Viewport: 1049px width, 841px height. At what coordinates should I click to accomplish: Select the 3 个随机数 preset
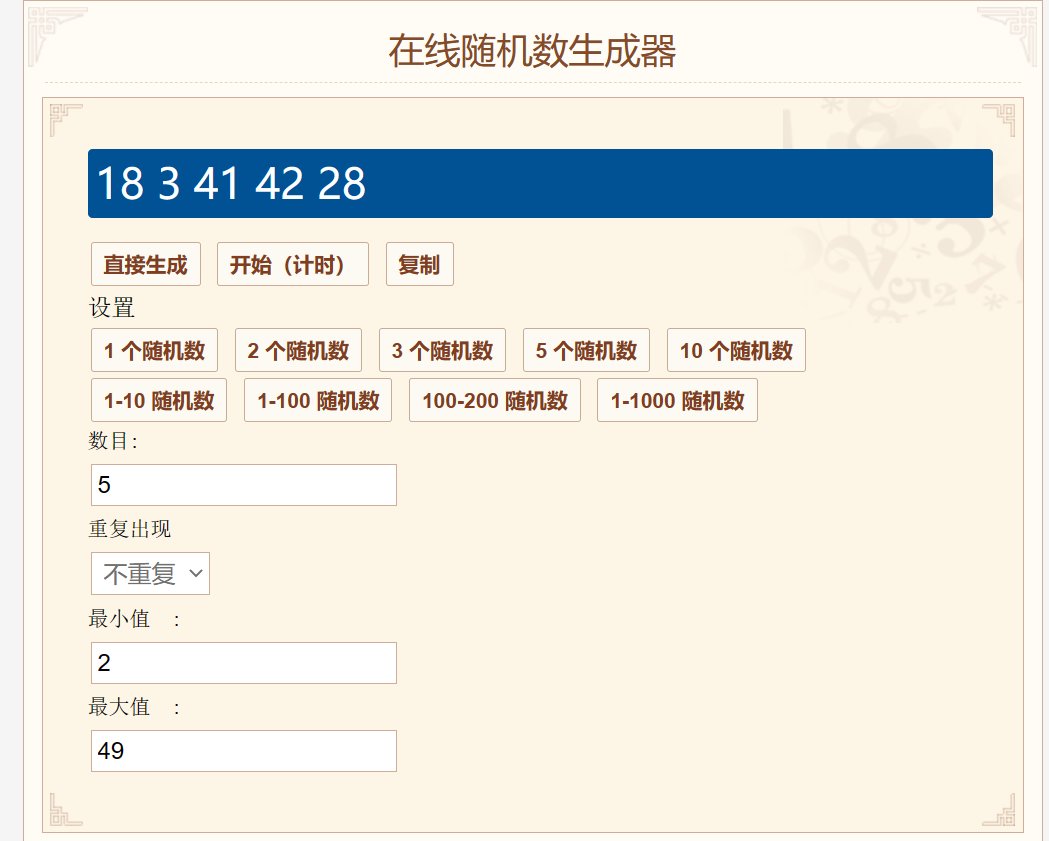[x=442, y=350]
